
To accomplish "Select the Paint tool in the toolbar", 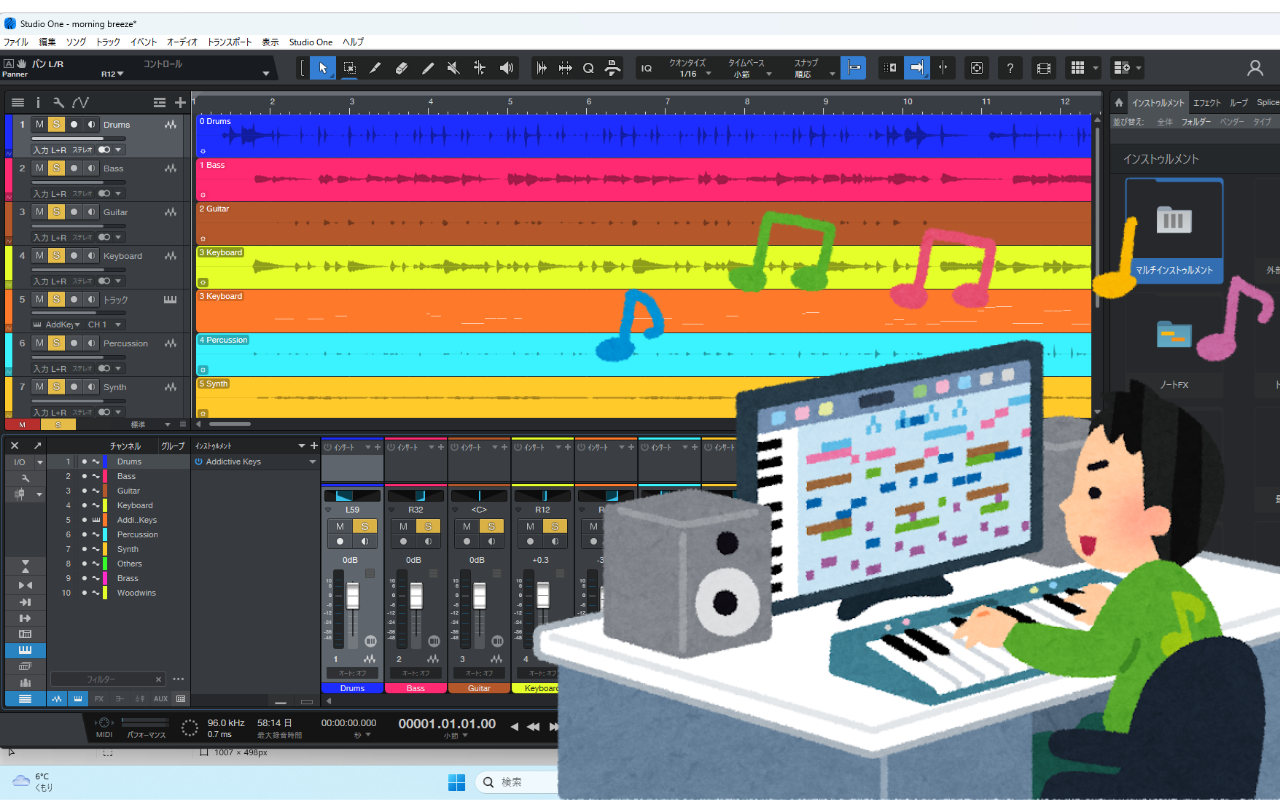I will pyautogui.click(x=426, y=67).
